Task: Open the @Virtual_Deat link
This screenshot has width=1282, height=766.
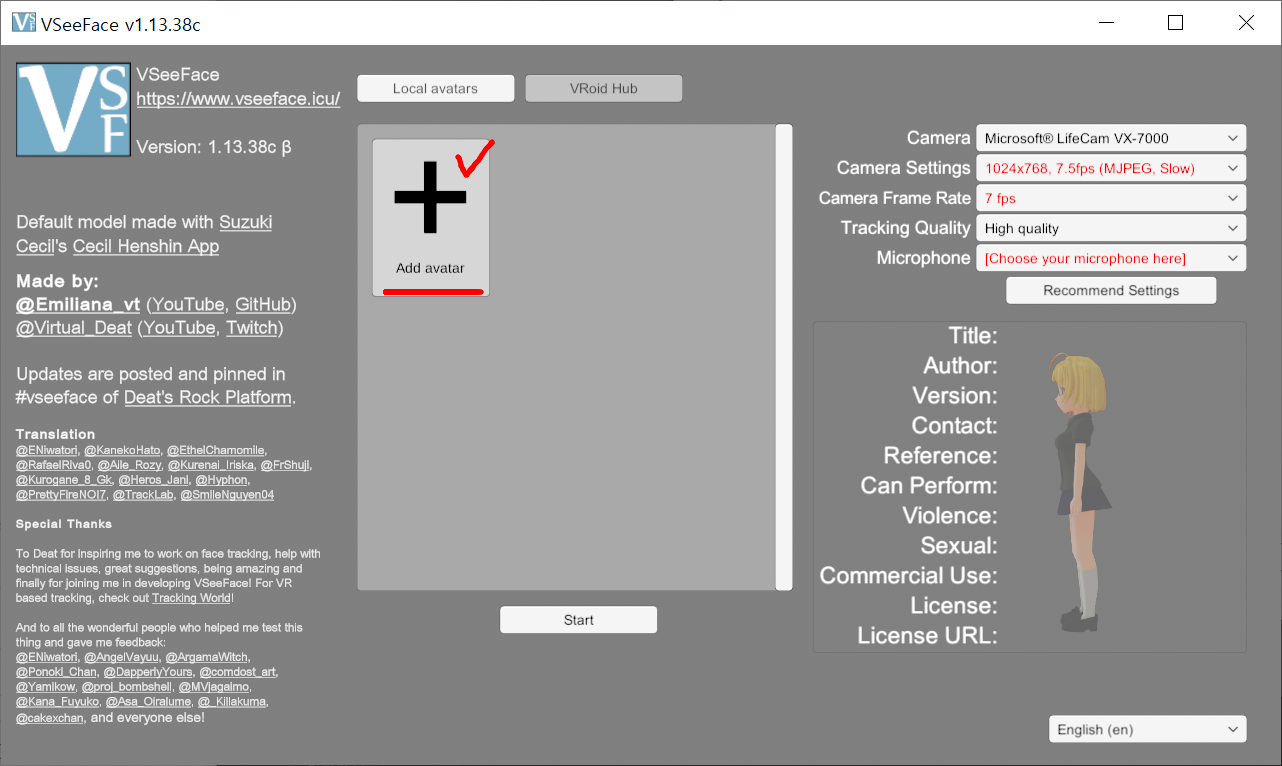Action: coord(74,328)
